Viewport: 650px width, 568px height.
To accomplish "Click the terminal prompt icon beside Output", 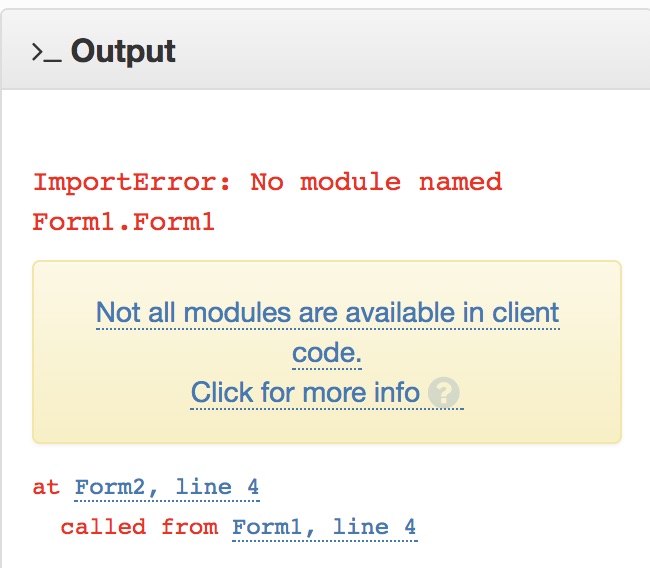I will click(x=47, y=53).
